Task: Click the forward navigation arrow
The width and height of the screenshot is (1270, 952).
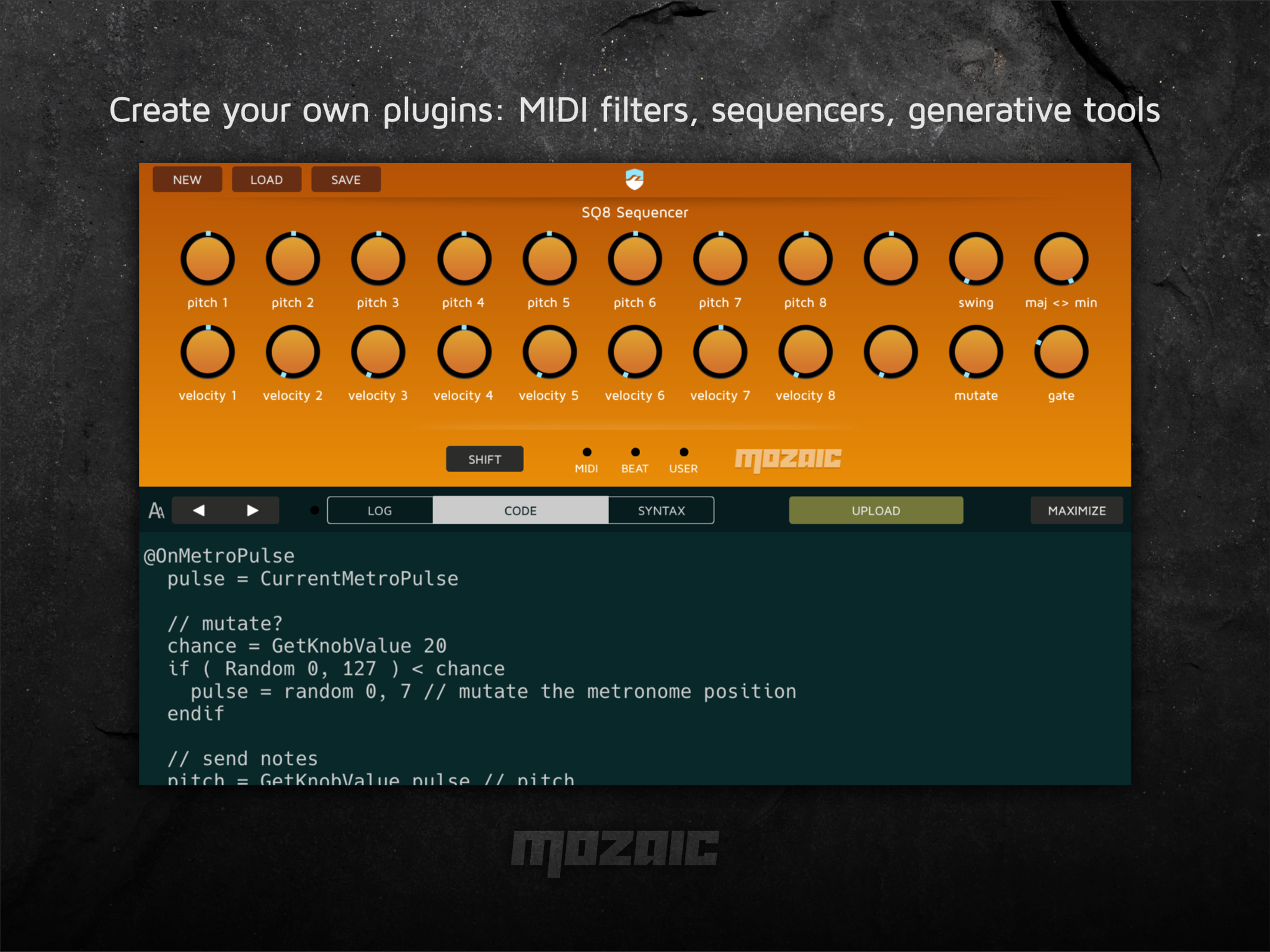Action: (252, 510)
